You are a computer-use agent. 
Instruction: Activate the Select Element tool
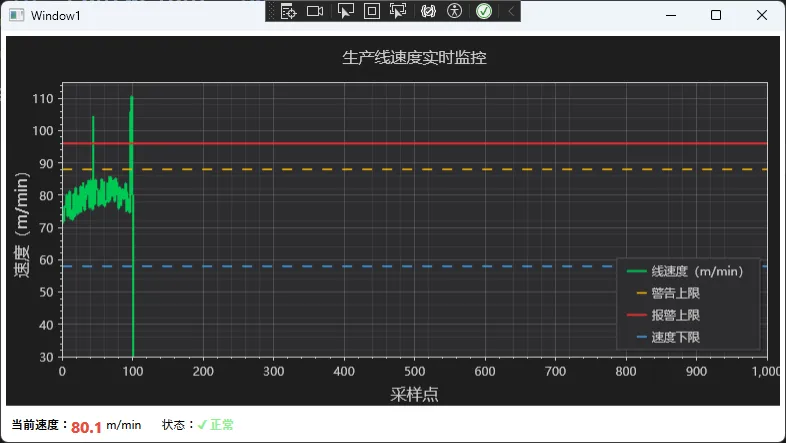tap(345, 11)
